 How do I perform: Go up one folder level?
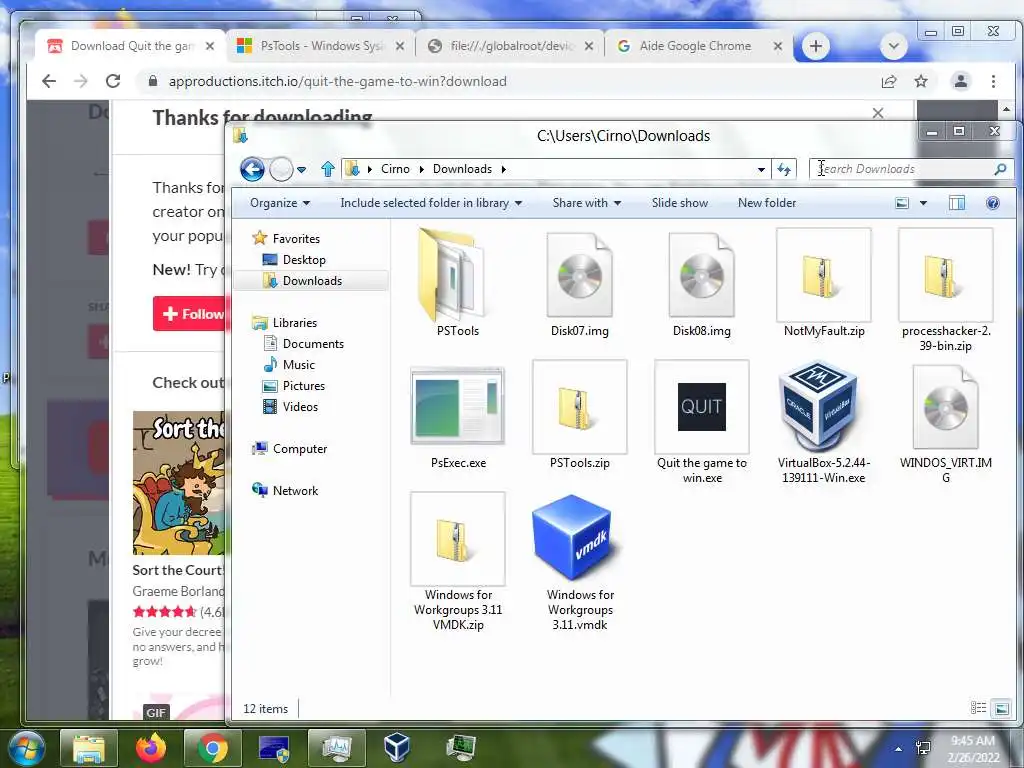point(328,169)
